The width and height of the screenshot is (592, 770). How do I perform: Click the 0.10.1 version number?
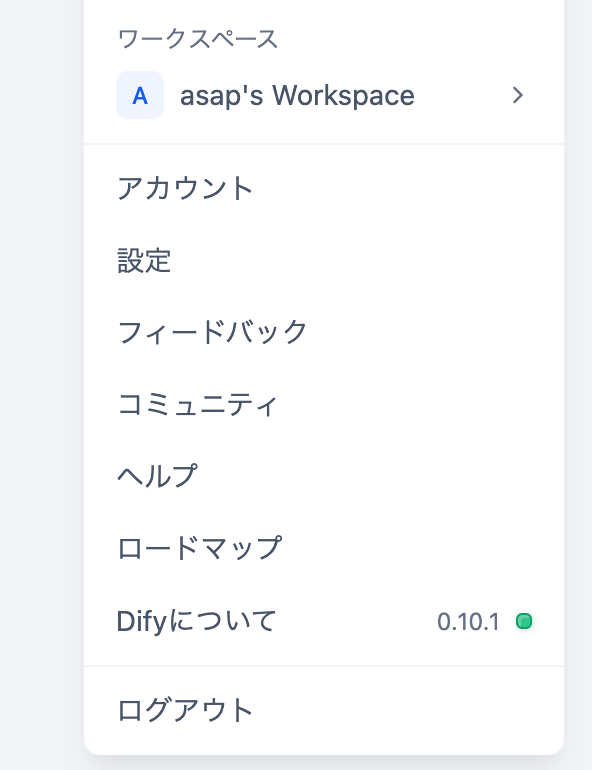468,622
